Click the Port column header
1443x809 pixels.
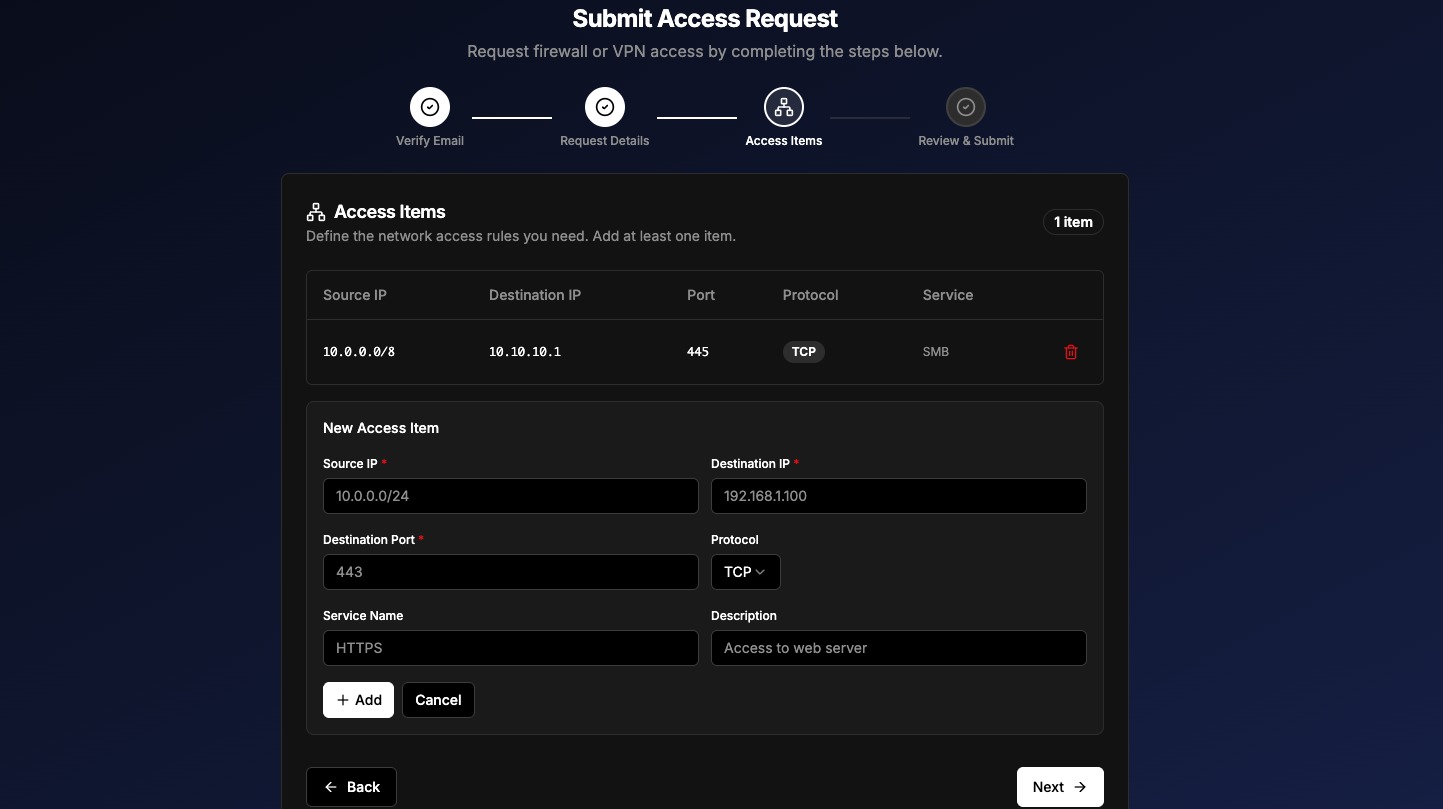click(701, 295)
